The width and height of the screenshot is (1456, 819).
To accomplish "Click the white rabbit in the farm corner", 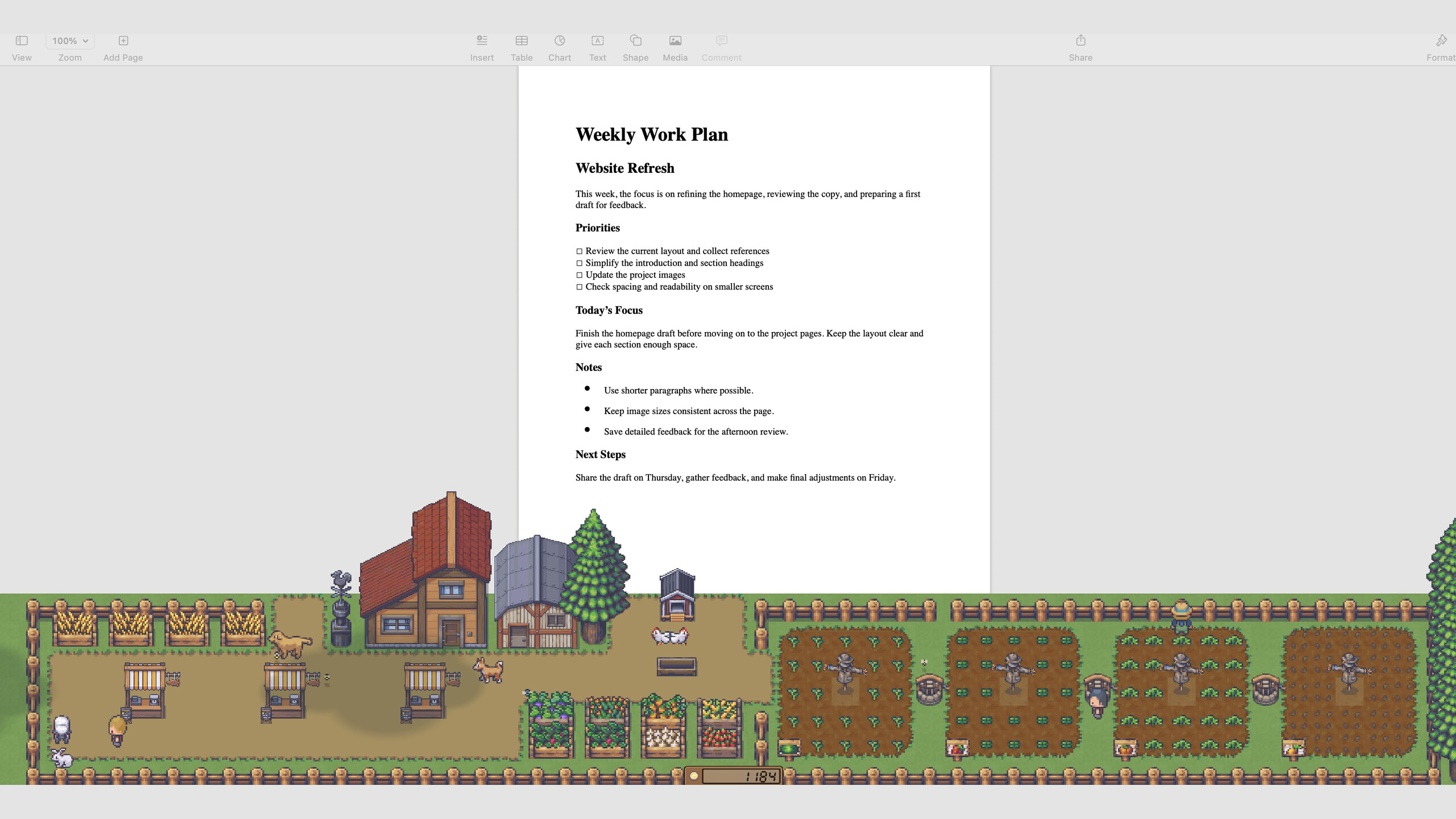I will [x=62, y=758].
